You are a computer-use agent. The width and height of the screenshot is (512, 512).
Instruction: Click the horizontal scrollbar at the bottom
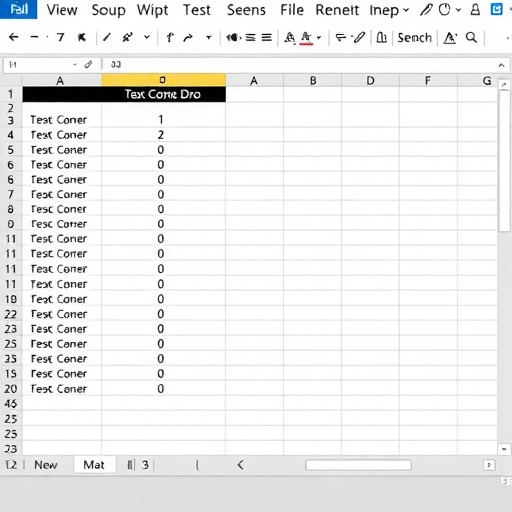coord(358,465)
